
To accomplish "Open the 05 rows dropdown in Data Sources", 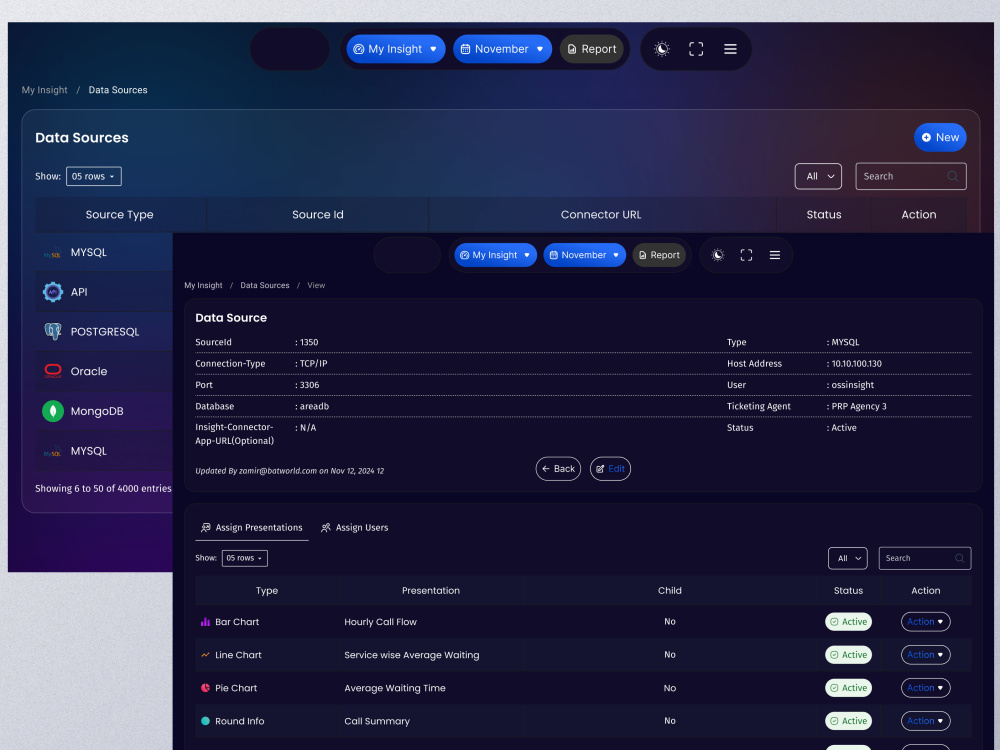I will 94,176.
